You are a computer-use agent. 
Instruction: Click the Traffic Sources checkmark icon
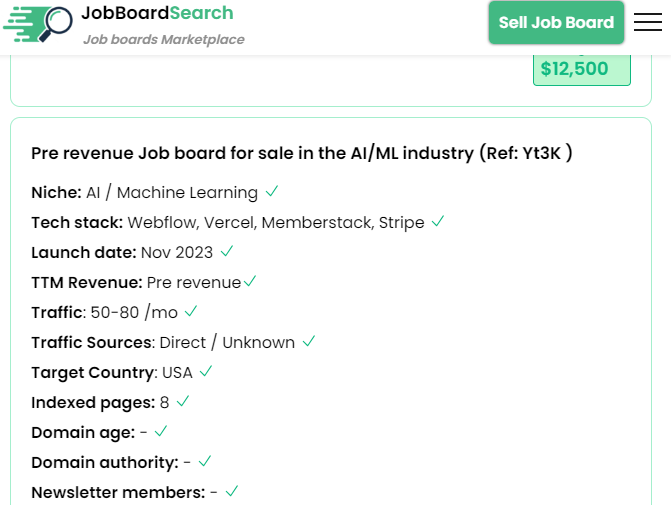pos(309,341)
